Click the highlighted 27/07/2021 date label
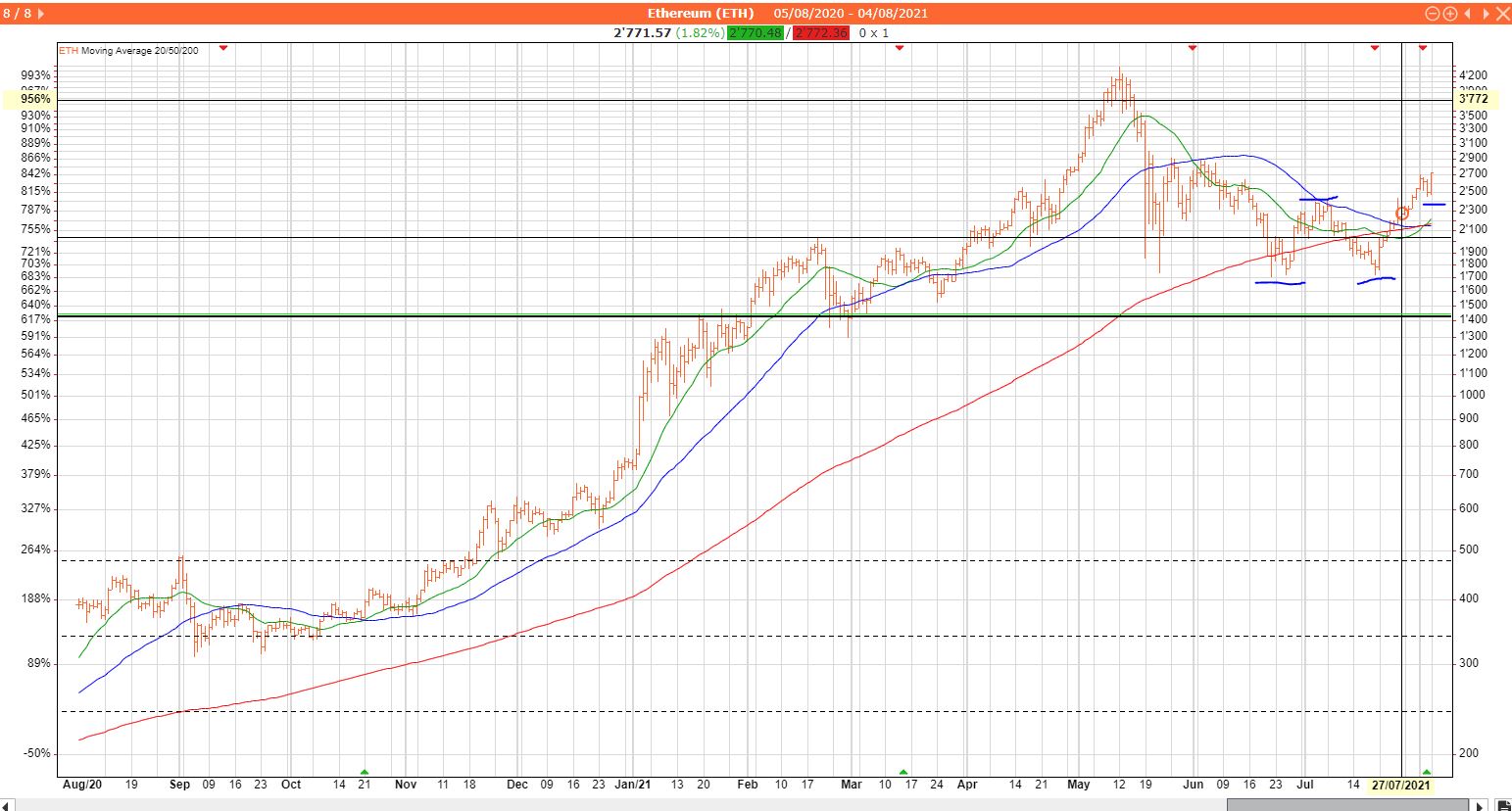Image resolution: width=1512 pixels, height=811 pixels. click(1400, 786)
